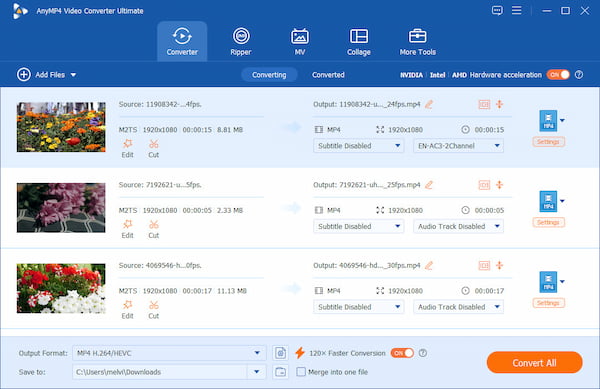The width and height of the screenshot is (600, 389).
Task: Click compress/enhance icon for 4069546 output
Action: pos(499,265)
